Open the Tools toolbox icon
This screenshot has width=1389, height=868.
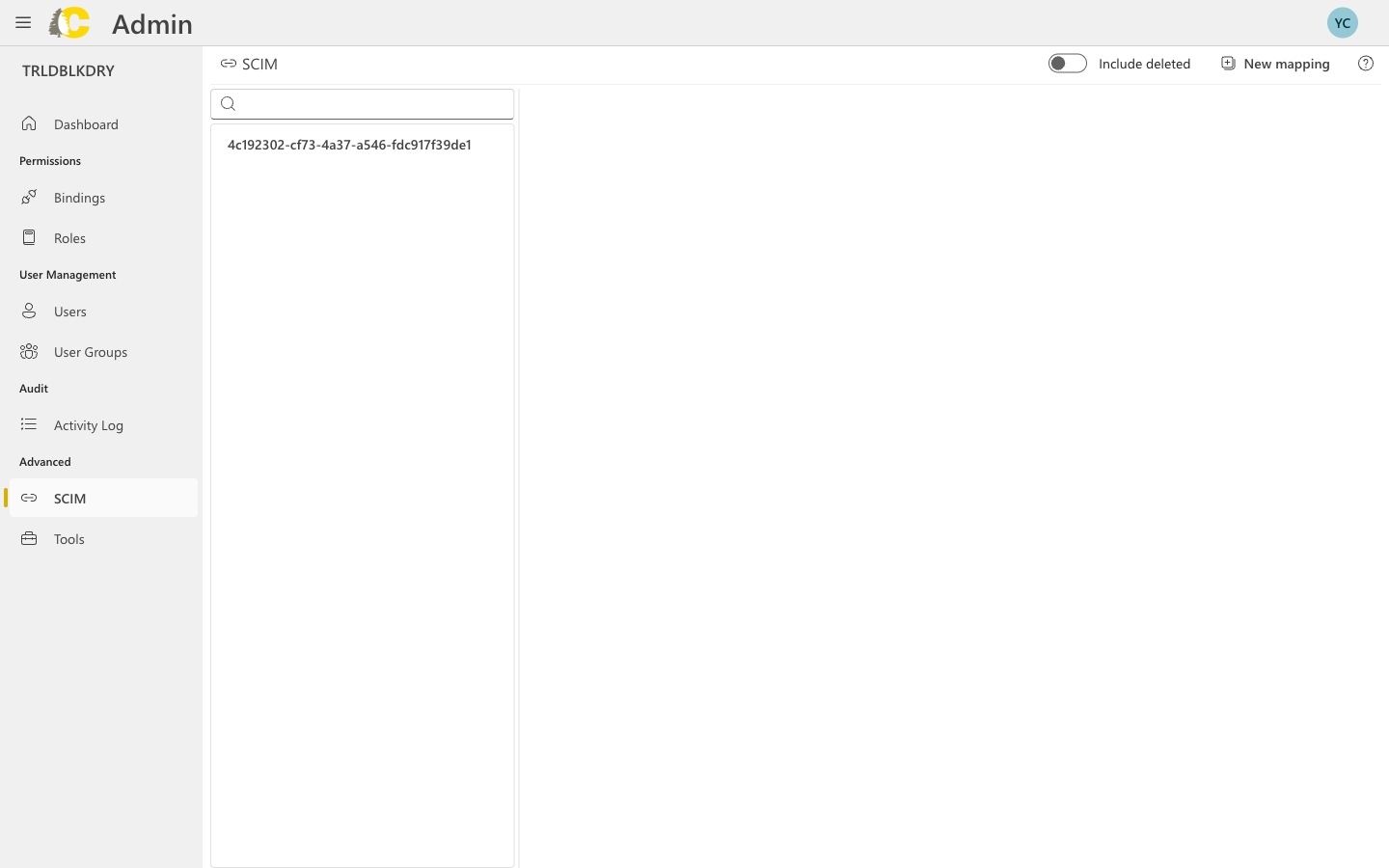(29, 538)
